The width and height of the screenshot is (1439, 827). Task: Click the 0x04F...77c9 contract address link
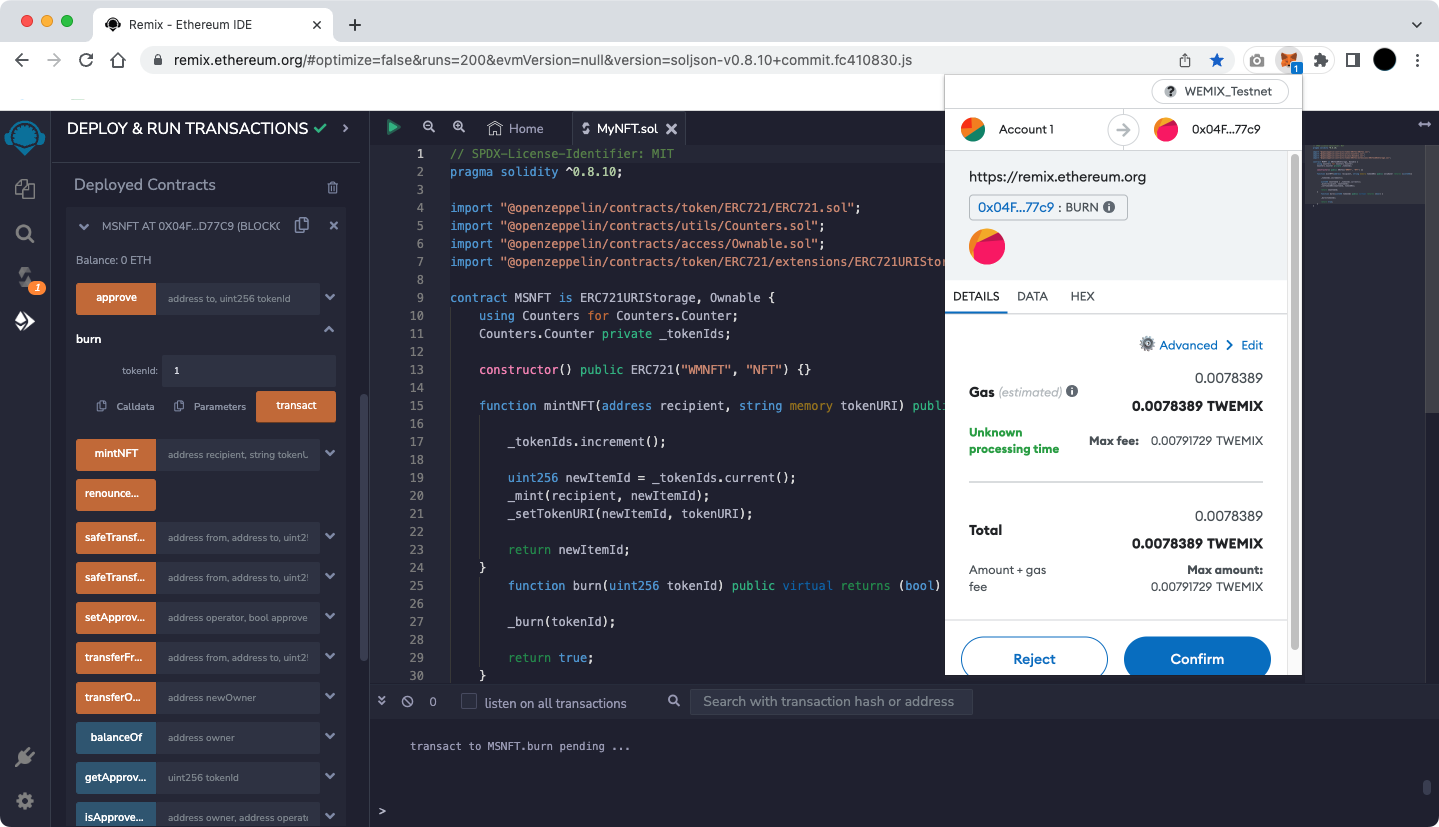(x=1015, y=207)
